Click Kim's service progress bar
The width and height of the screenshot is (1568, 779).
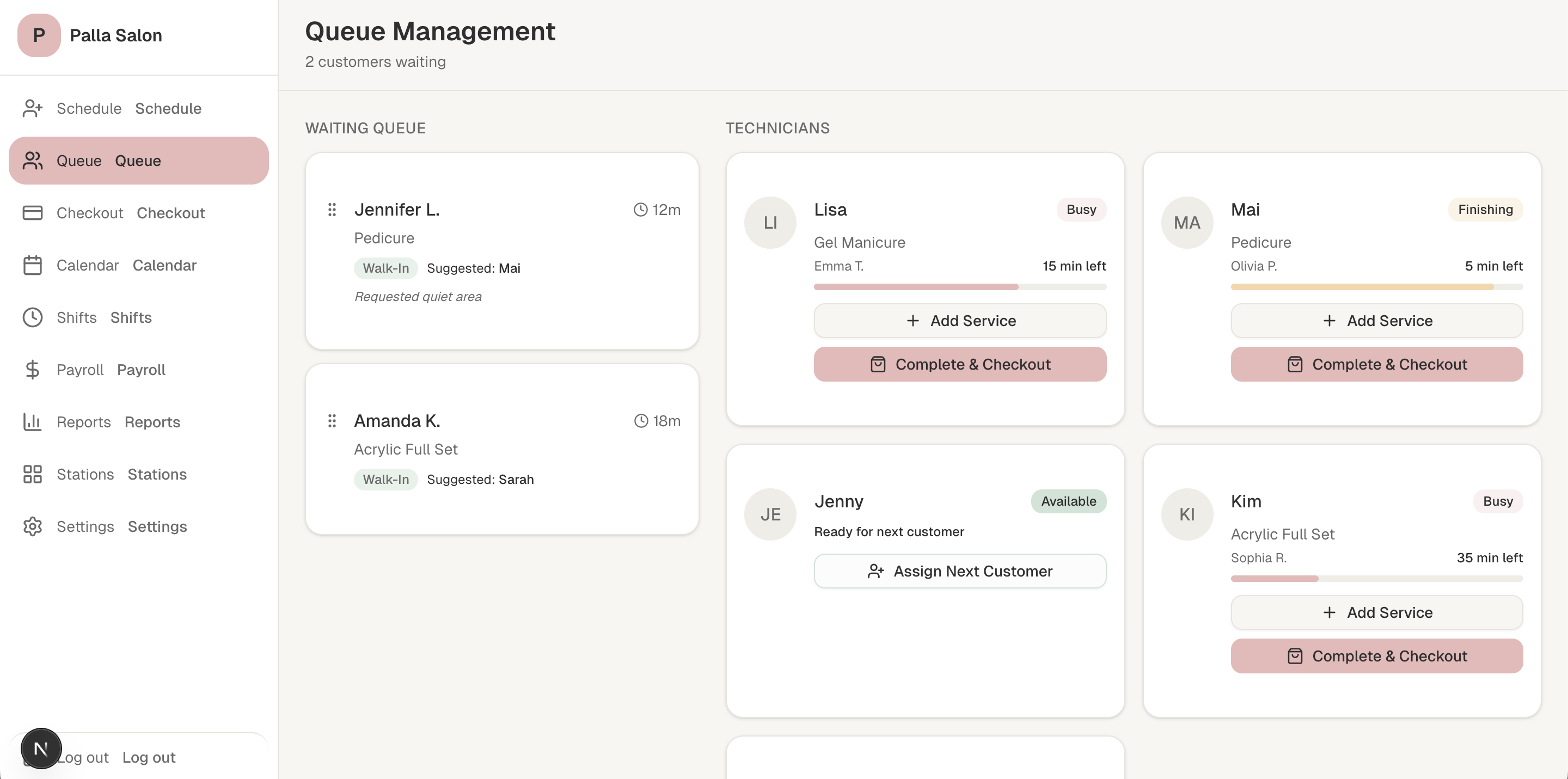(x=1377, y=578)
